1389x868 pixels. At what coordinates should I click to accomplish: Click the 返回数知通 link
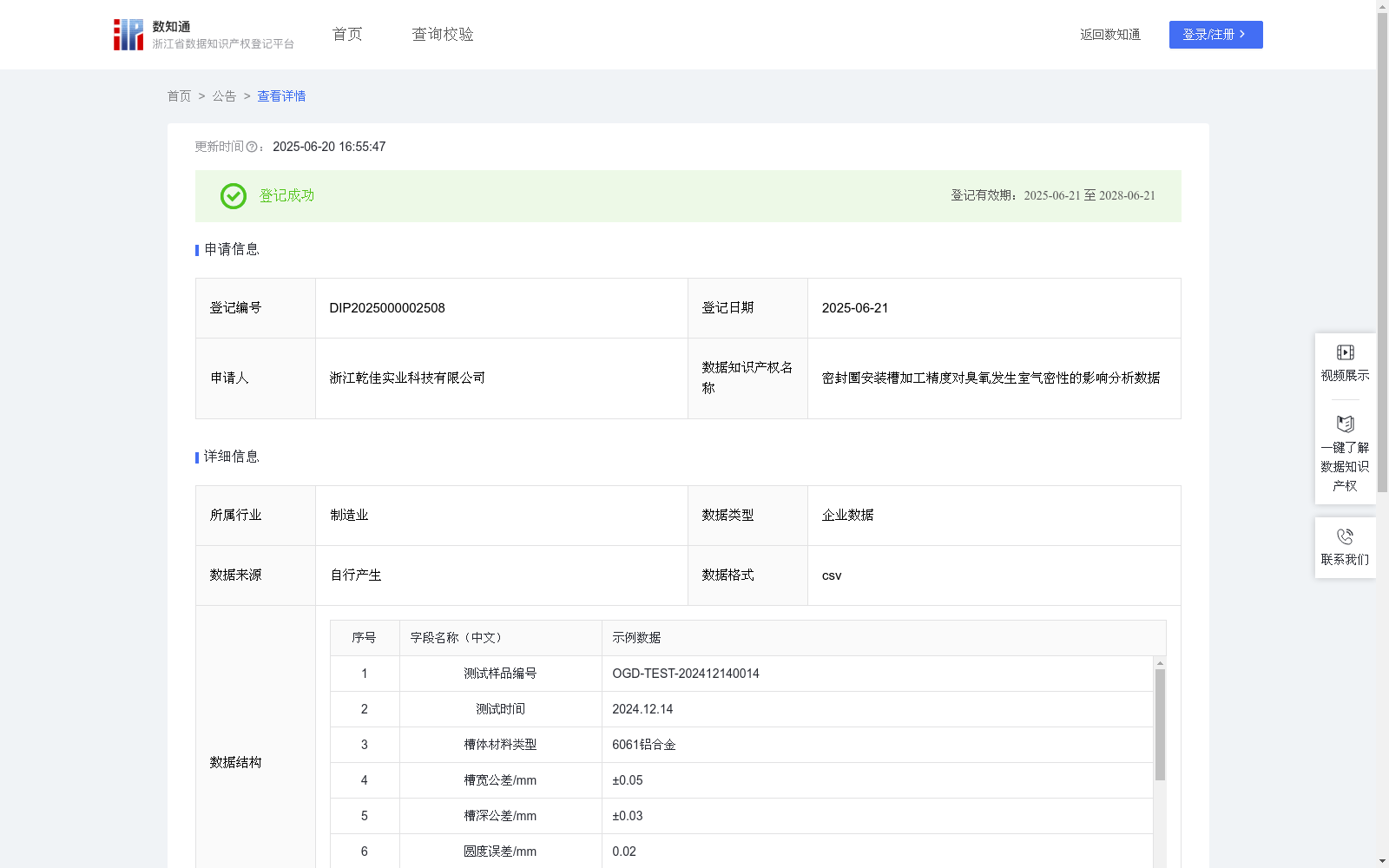[x=1110, y=35]
